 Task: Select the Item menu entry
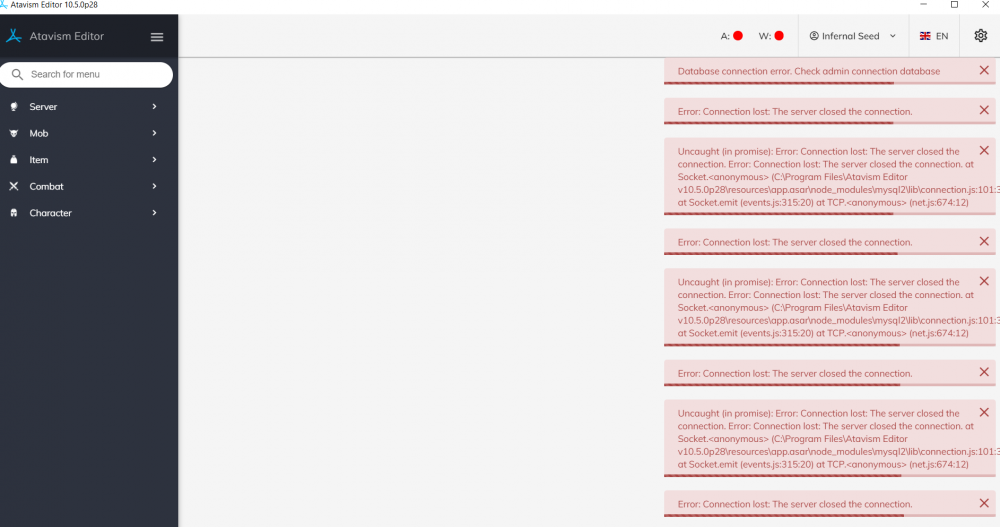[x=39, y=160]
